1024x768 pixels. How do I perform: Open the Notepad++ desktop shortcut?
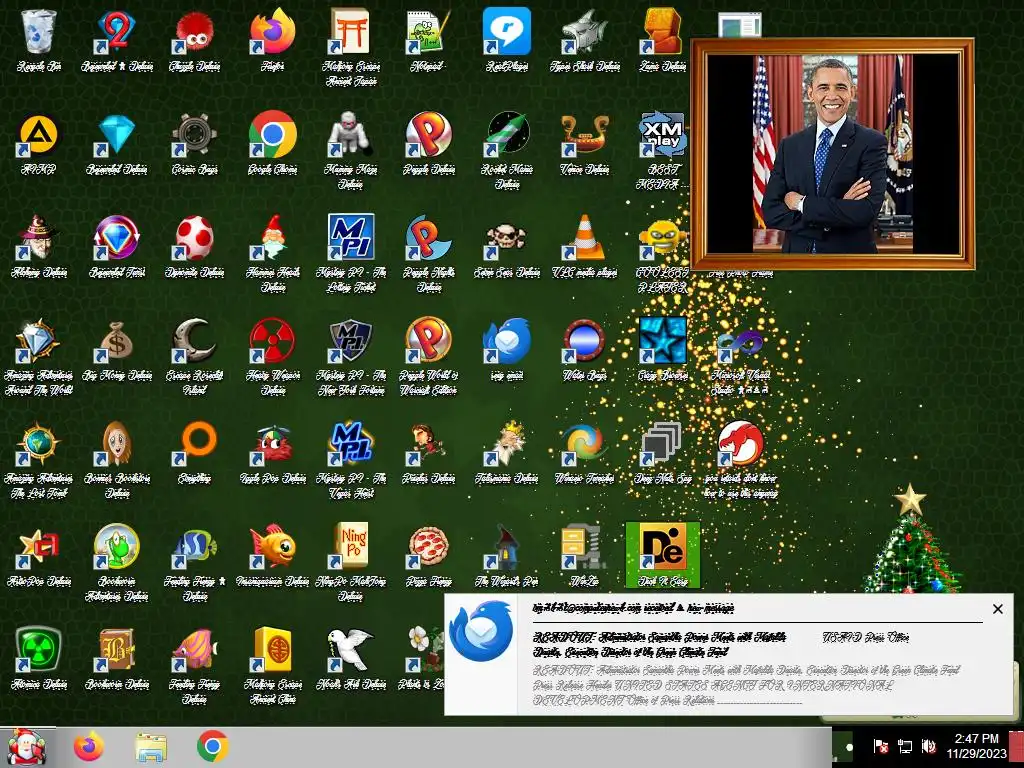tap(428, 31)
